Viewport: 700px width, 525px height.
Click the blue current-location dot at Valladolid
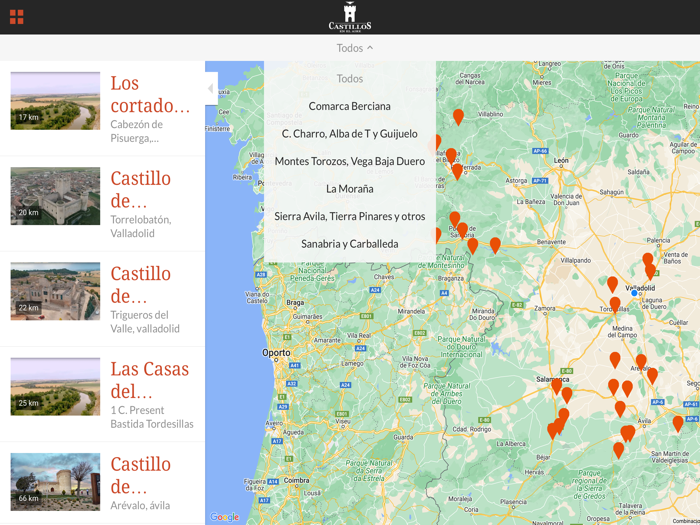coord(634,293)
